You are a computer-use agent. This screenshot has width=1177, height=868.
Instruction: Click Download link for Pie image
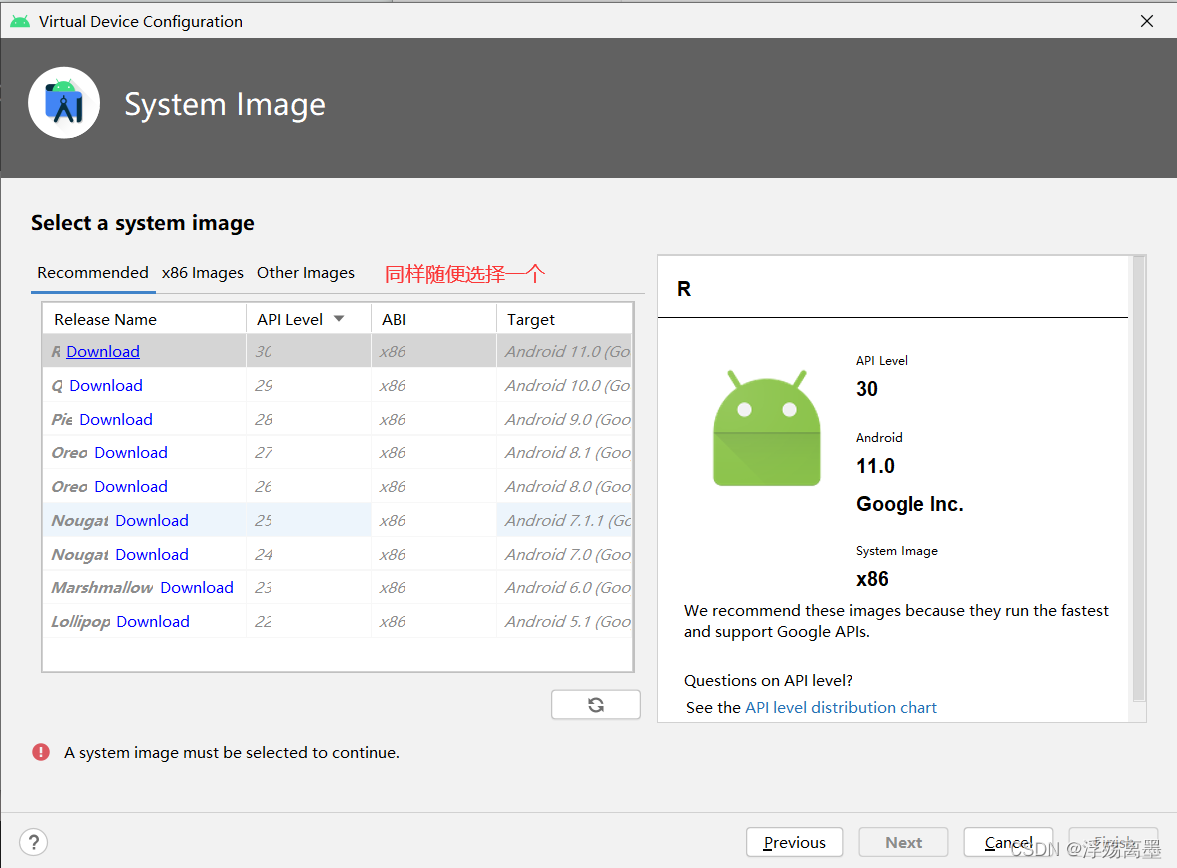116,419
